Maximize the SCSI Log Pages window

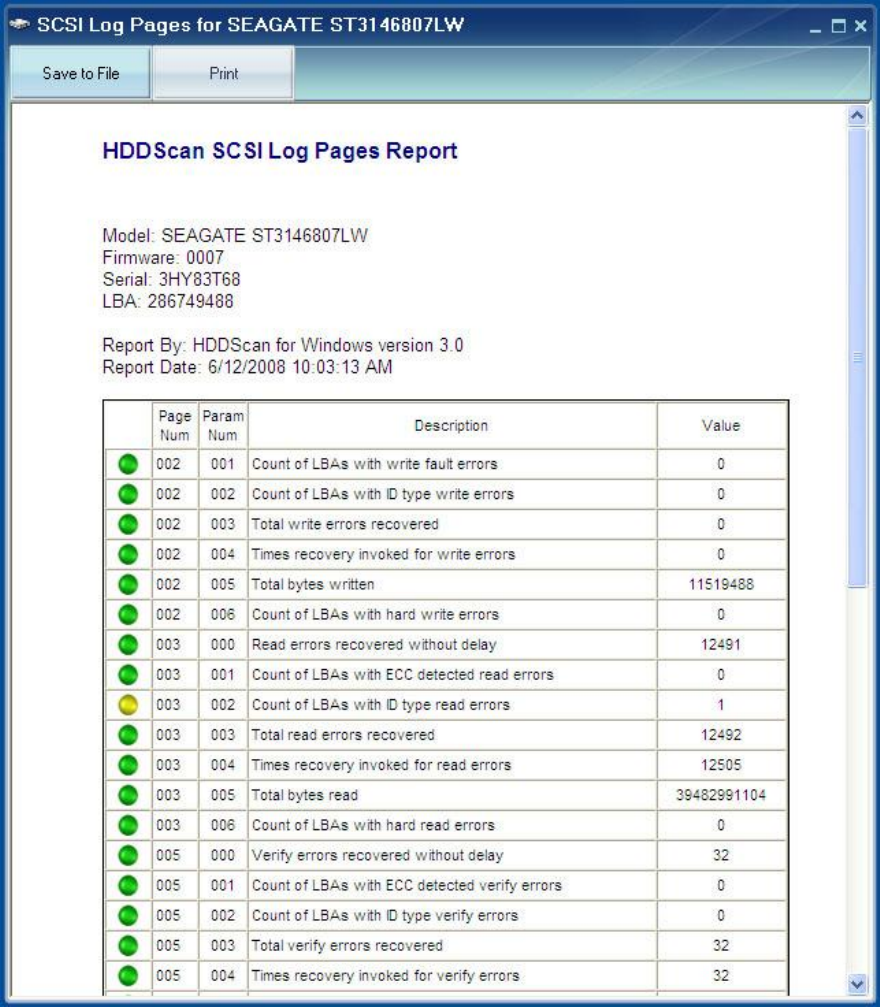[838, 26]
